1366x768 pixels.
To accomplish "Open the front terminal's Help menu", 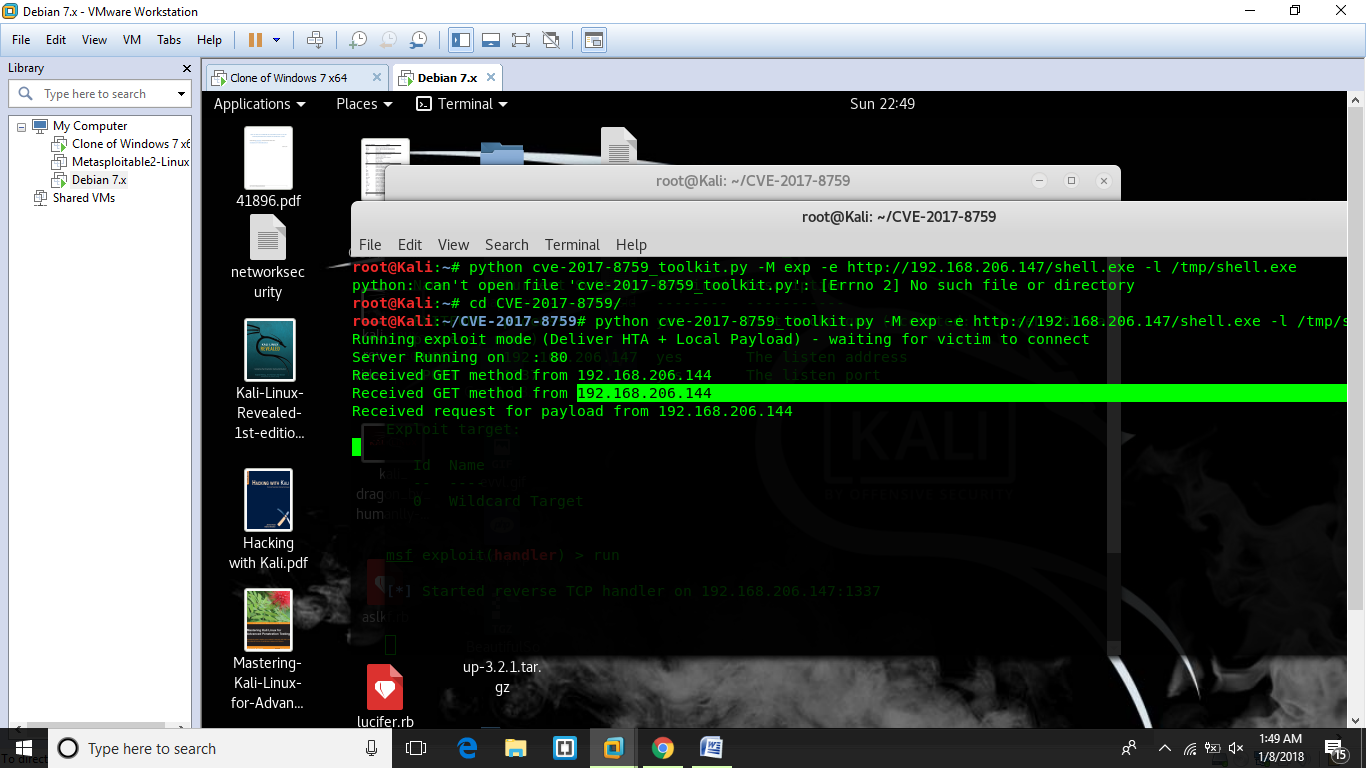I will [x=631, y=245].
